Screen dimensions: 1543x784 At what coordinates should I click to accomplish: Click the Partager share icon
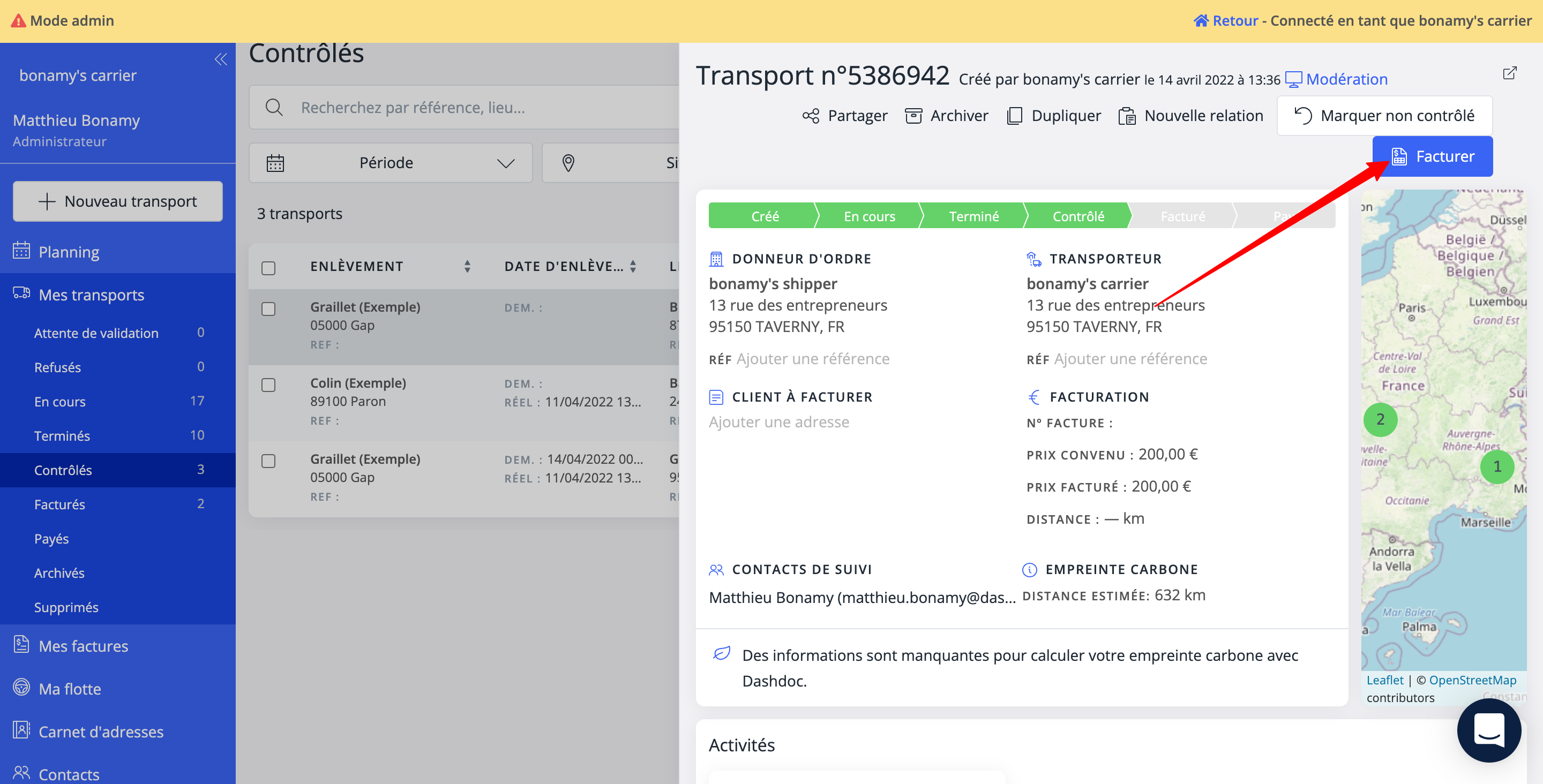click(811, 116)
